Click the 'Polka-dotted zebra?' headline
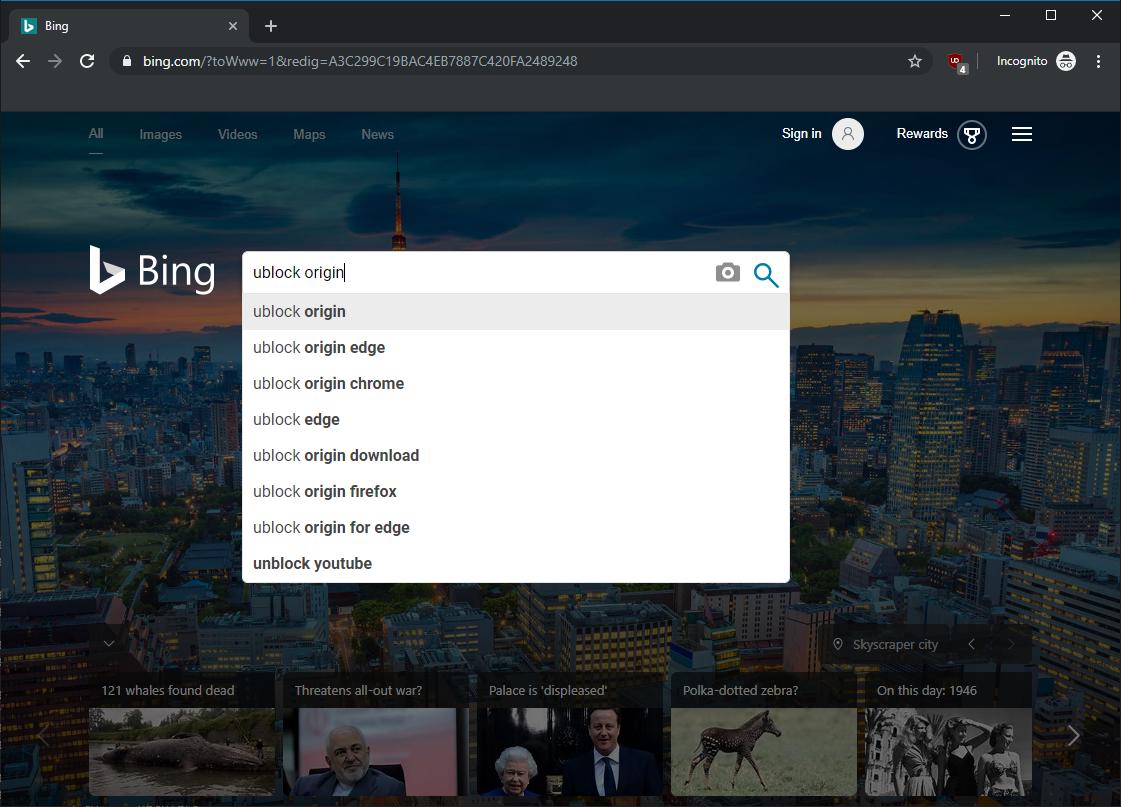1121x807 pixels. coord(740,690)
